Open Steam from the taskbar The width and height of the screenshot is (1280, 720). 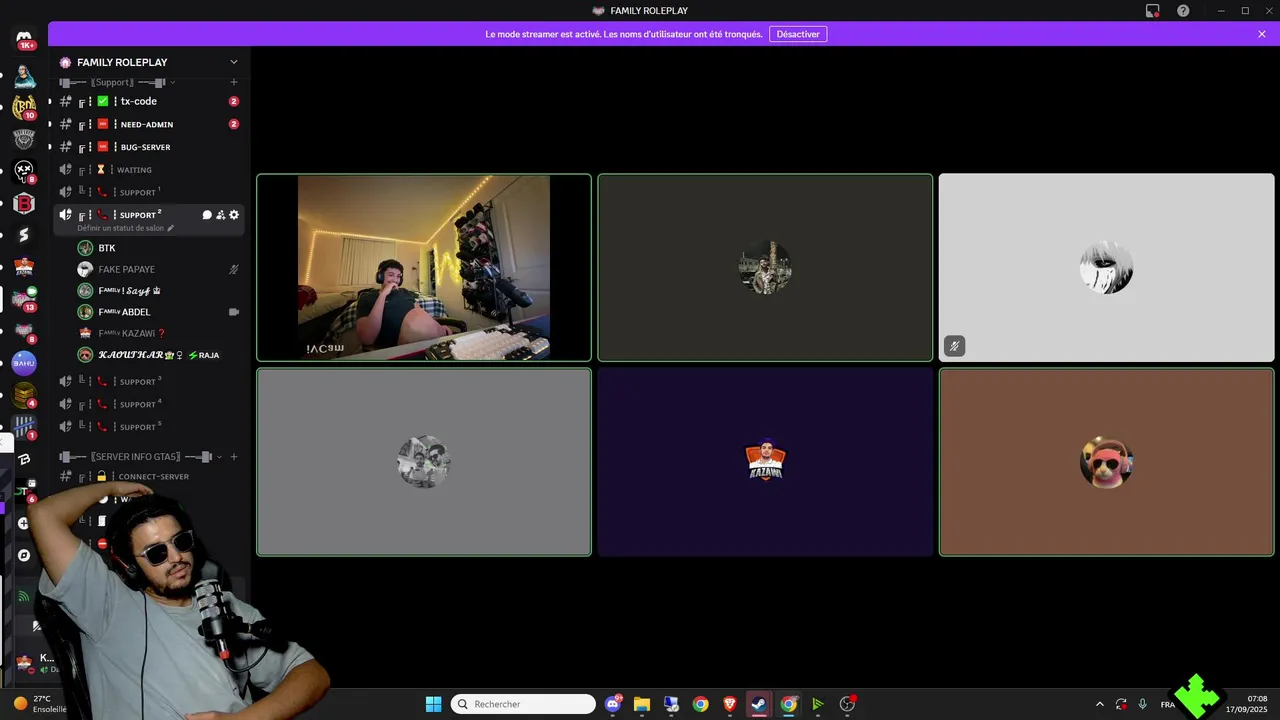coord(759,704)
